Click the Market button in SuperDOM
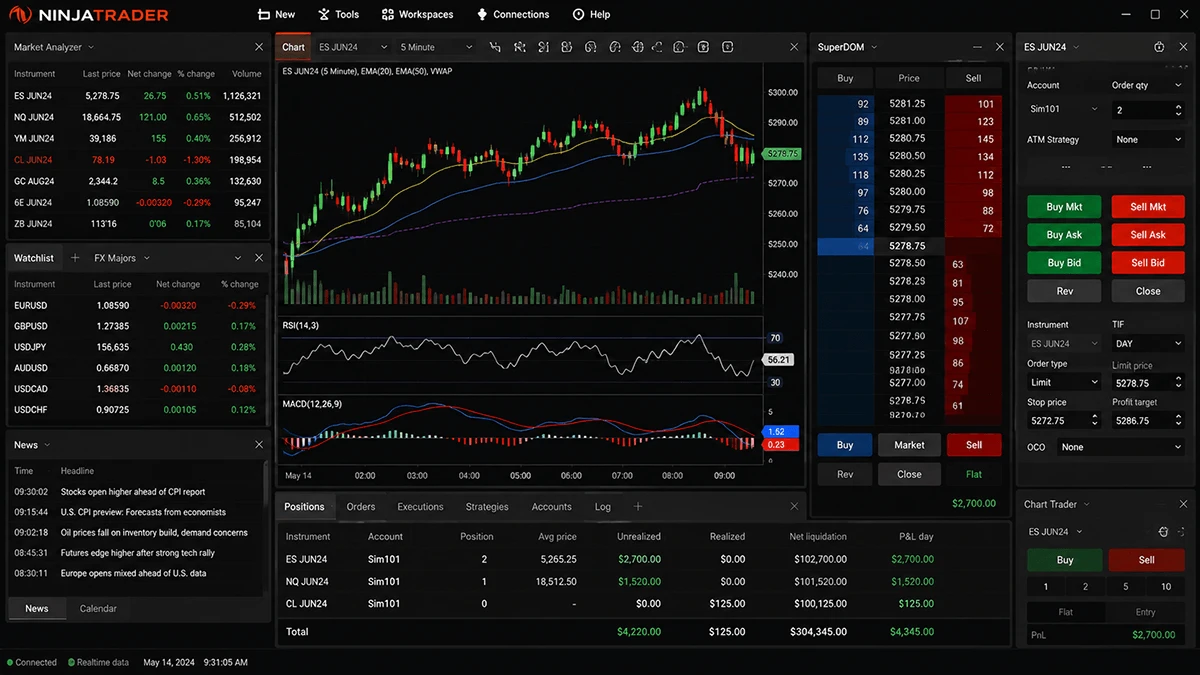The image size is (1200, 675). pyautogui.click(x=909, y=445)
